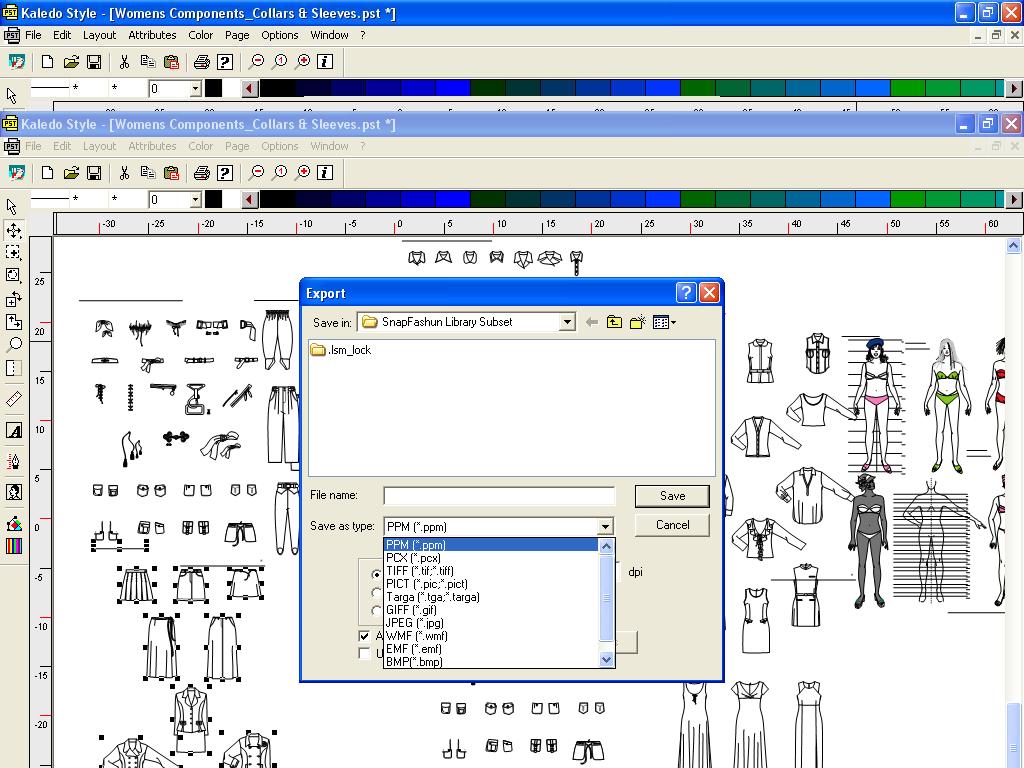Click red left arrow of lower window palette

(x=250, y=200)
